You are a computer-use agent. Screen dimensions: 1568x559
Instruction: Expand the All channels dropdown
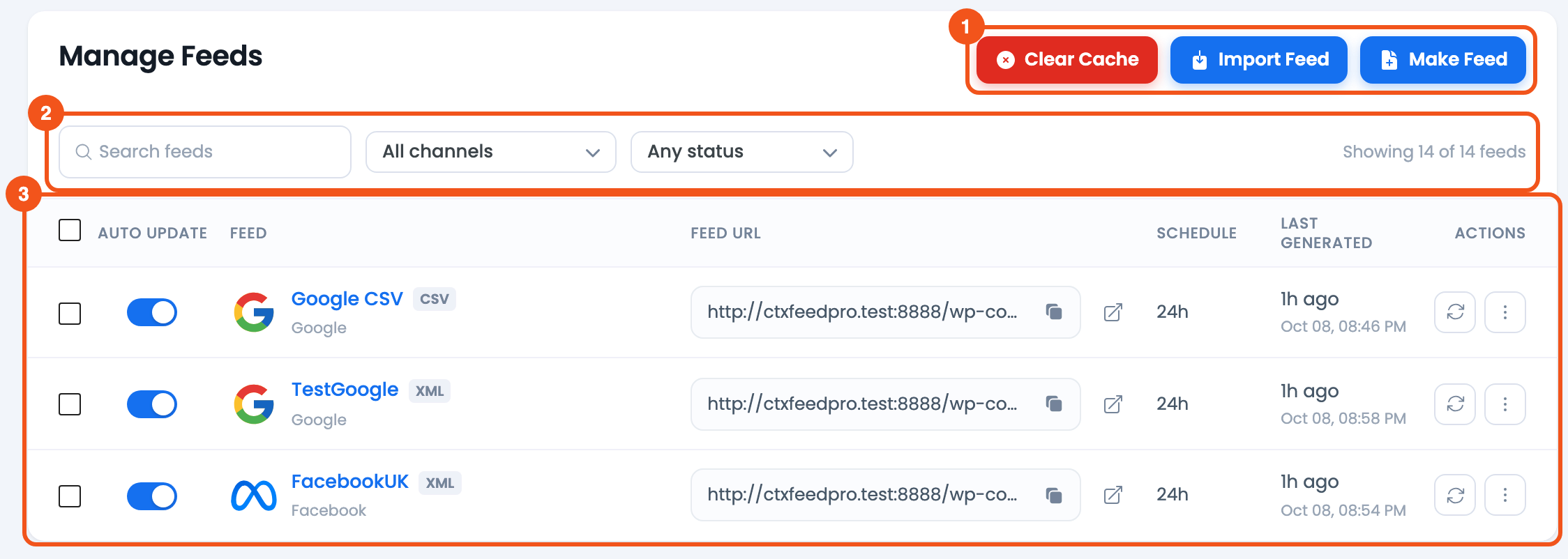pos(491,152)
